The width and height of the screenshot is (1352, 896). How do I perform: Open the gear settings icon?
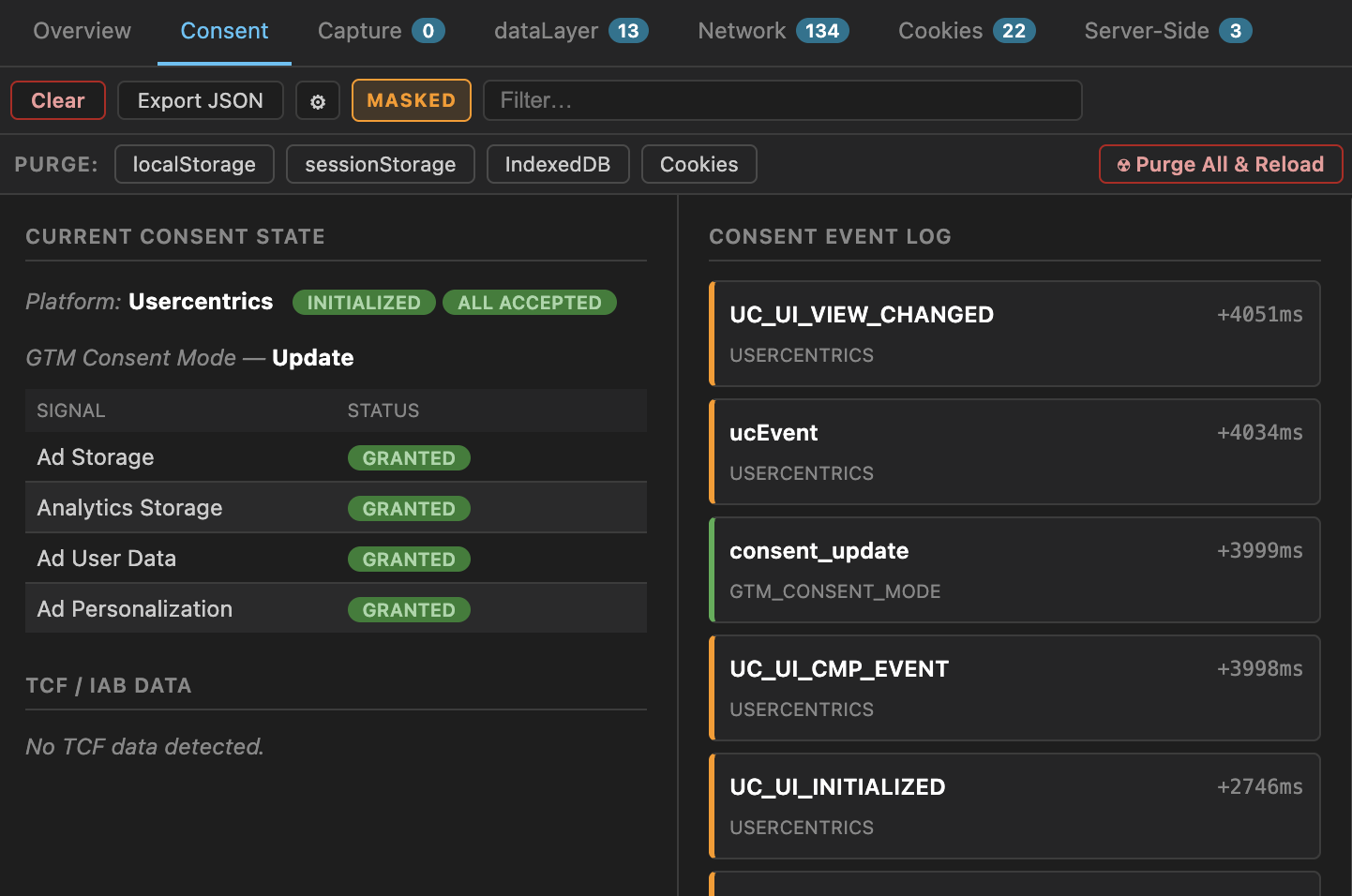click(x=318, y=101)
